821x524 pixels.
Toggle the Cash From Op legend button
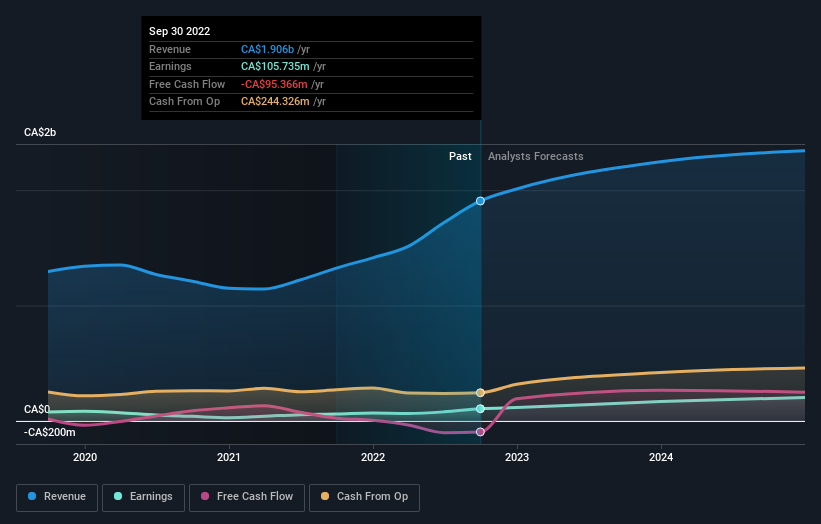[x=364, y=497]
